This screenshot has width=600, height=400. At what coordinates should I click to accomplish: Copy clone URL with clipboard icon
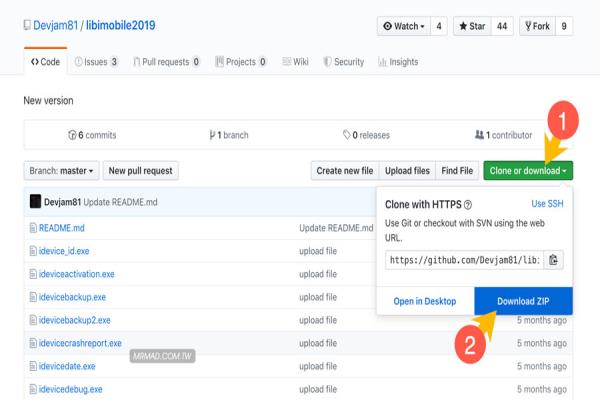tap(553, 260)
